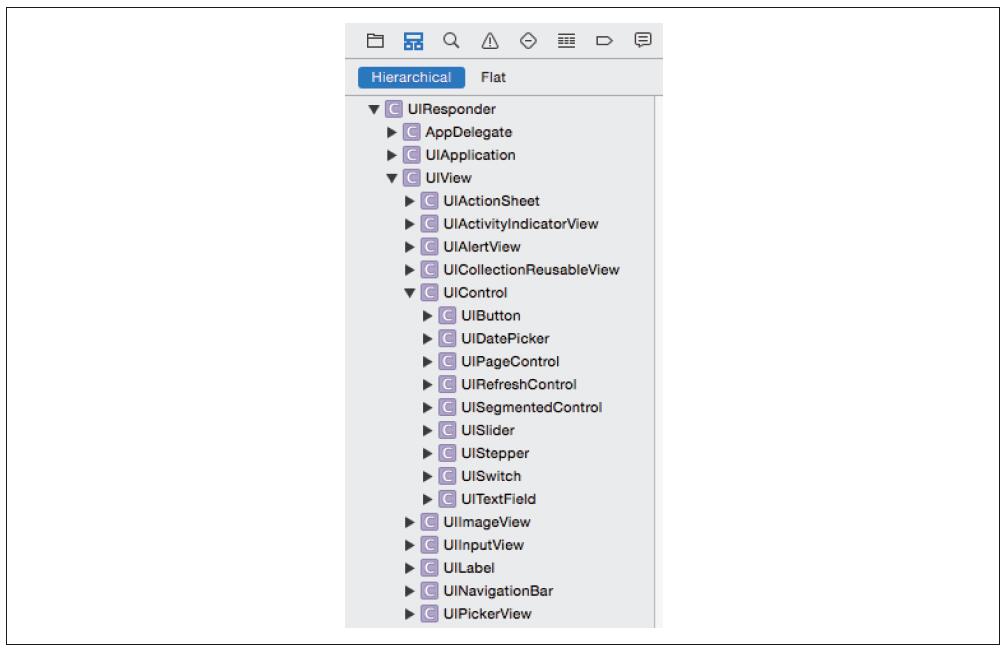The image size is (1004, 651).
Task: Select the UIApplication class name
Action: pos(470,156)
